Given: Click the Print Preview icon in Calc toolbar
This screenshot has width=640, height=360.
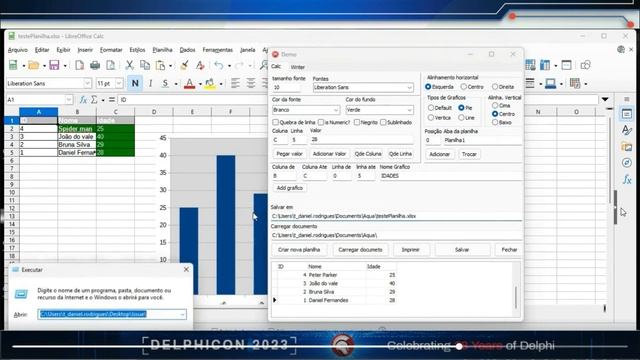Looking at the screenshot, I should point(110,65).
